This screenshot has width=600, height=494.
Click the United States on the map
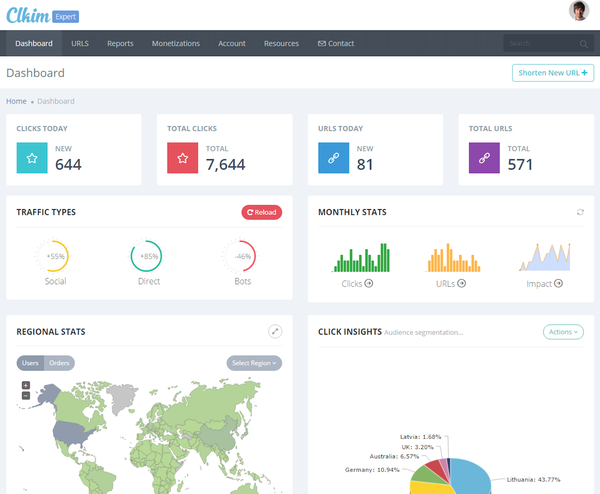point(71,432)
